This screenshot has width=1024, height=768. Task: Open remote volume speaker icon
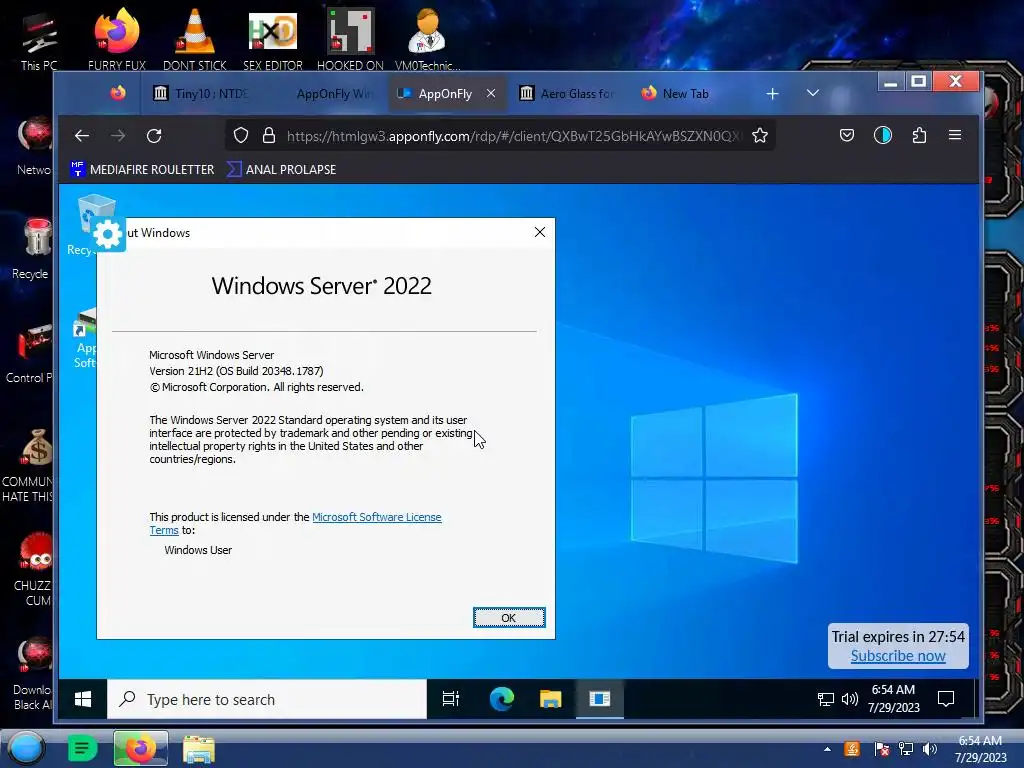pyautogui.click(x=850, y=699)
